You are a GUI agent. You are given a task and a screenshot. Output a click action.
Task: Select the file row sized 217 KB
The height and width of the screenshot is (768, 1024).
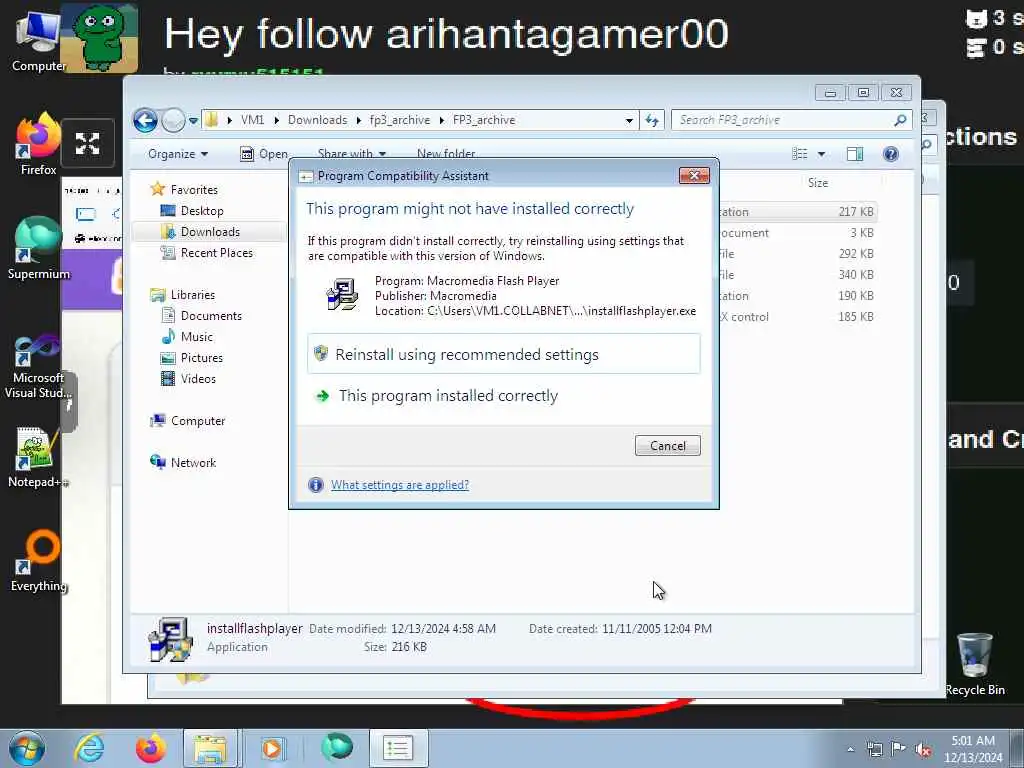point(797,212)
